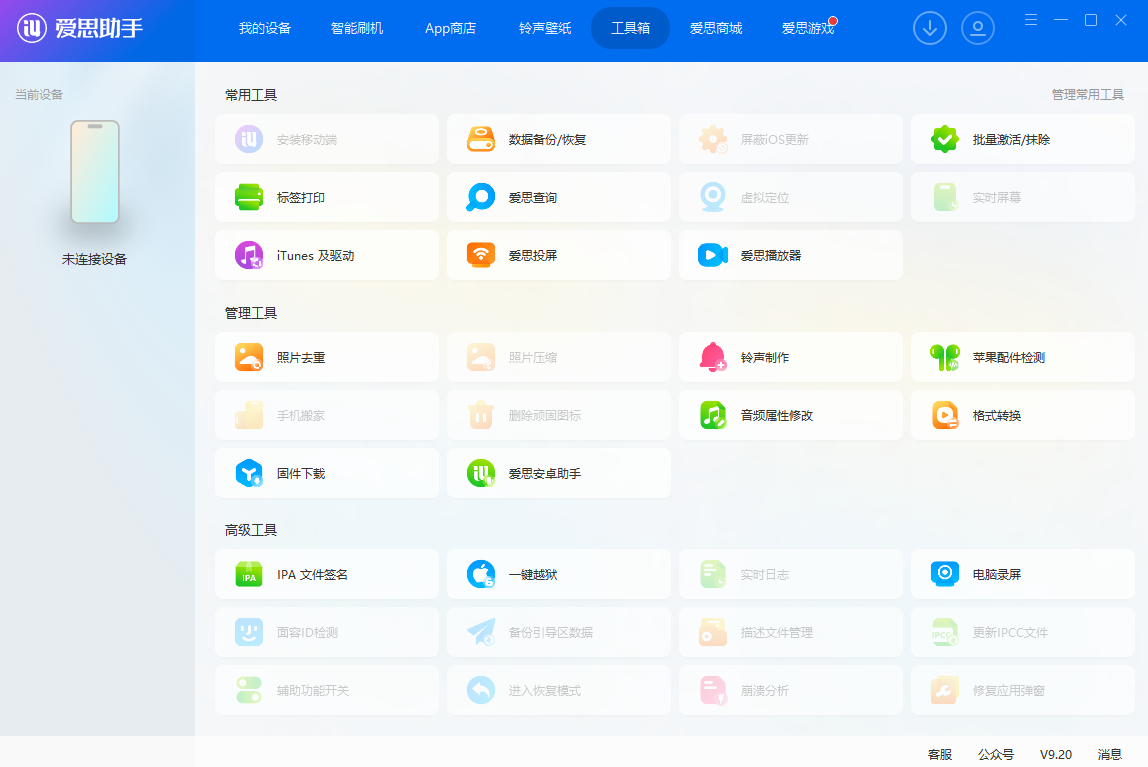Click the 爱思助手 logo icon
The width and height of the screenshot is (1148, 767).
(x=31, y=29)
